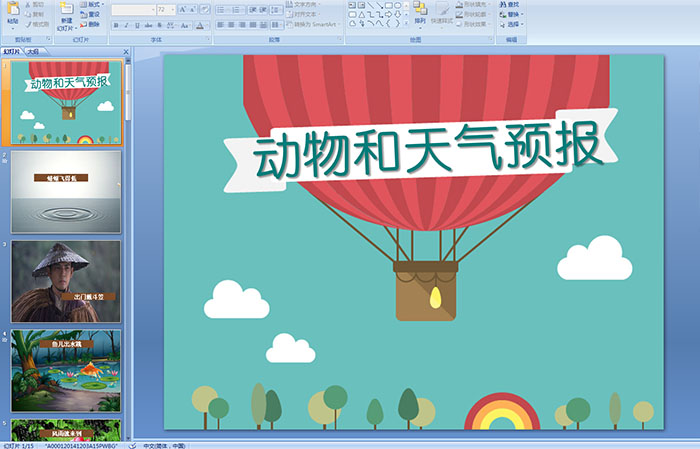Open the Clipboard pane launcher
This screenshot has width=700, height=449.
click(49, 39)
